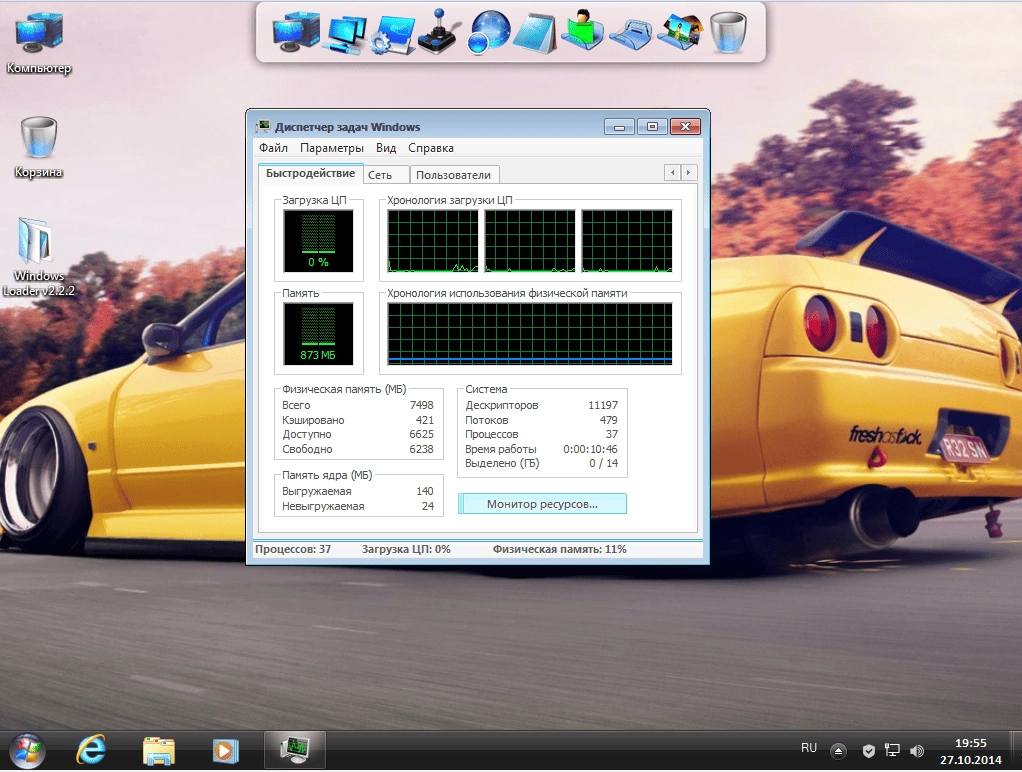Click the right tab scroll arrow
The height and width of the screenshot is (772, 1022).
coord(689,173)
